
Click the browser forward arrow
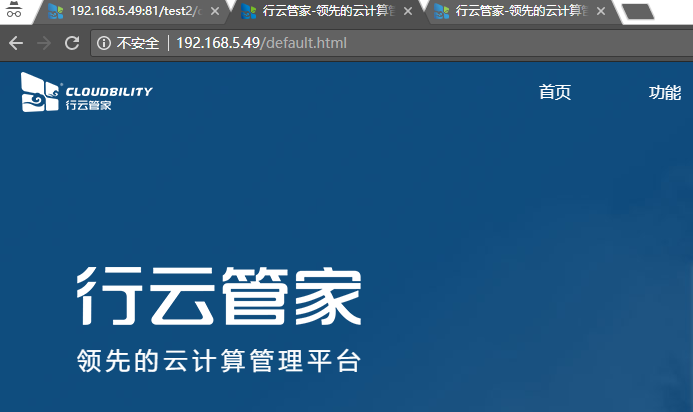44,43
